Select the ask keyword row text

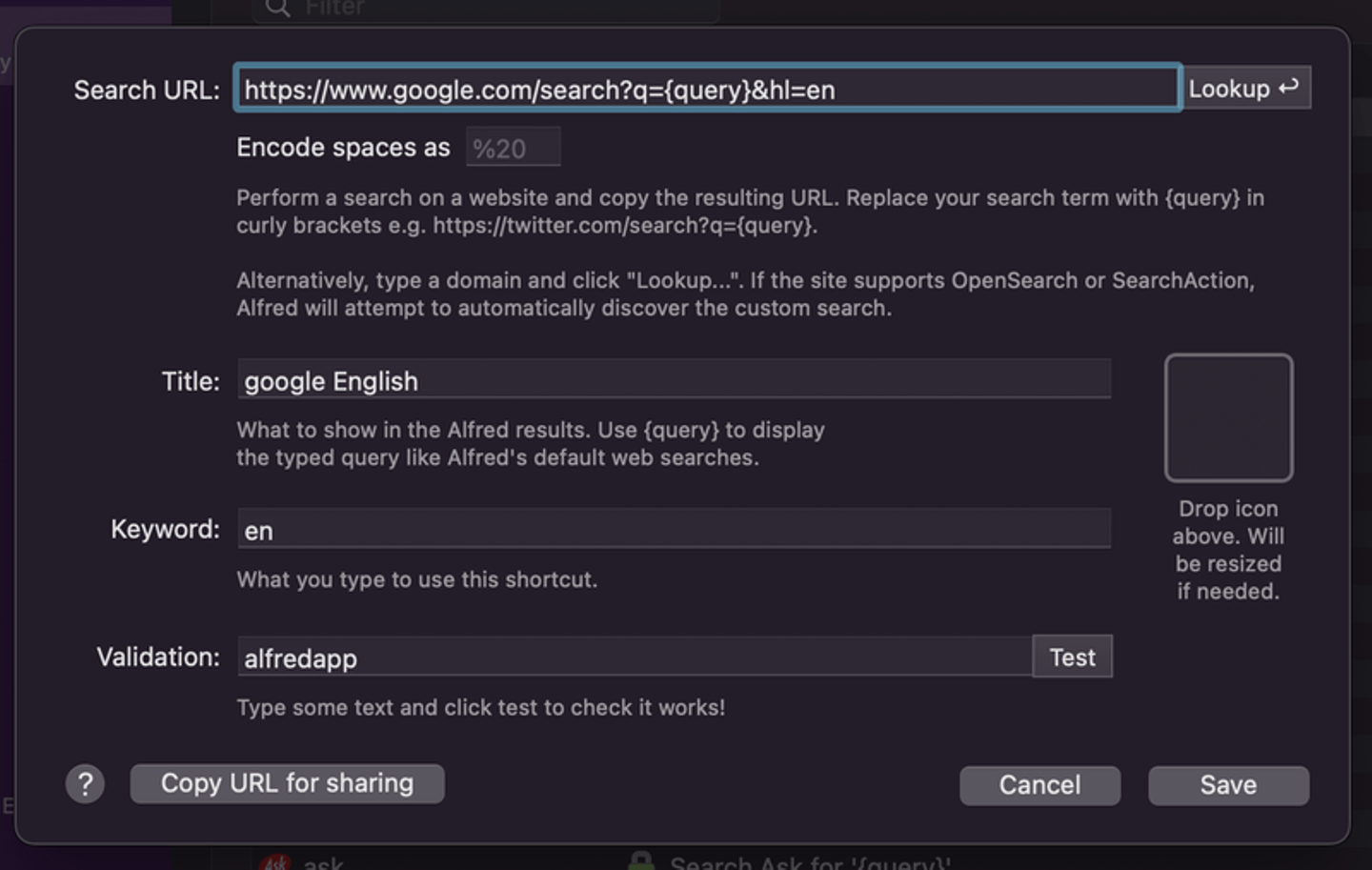[323, 863]
